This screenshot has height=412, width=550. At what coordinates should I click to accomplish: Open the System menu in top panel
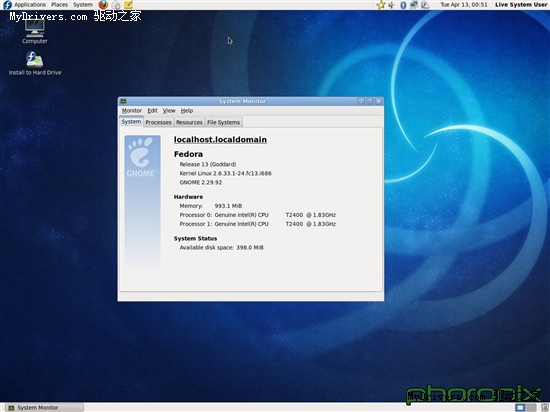coord(83,5)
